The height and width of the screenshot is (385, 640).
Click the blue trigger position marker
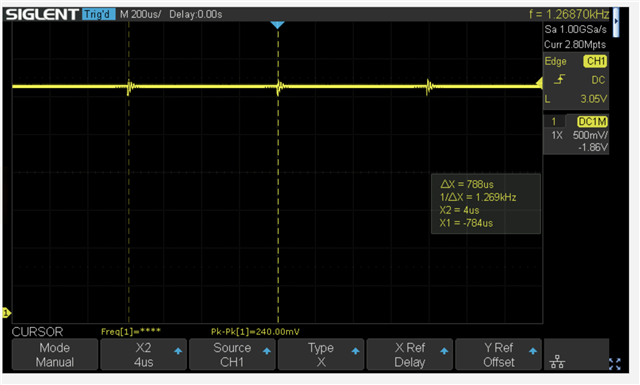point(278,25)
